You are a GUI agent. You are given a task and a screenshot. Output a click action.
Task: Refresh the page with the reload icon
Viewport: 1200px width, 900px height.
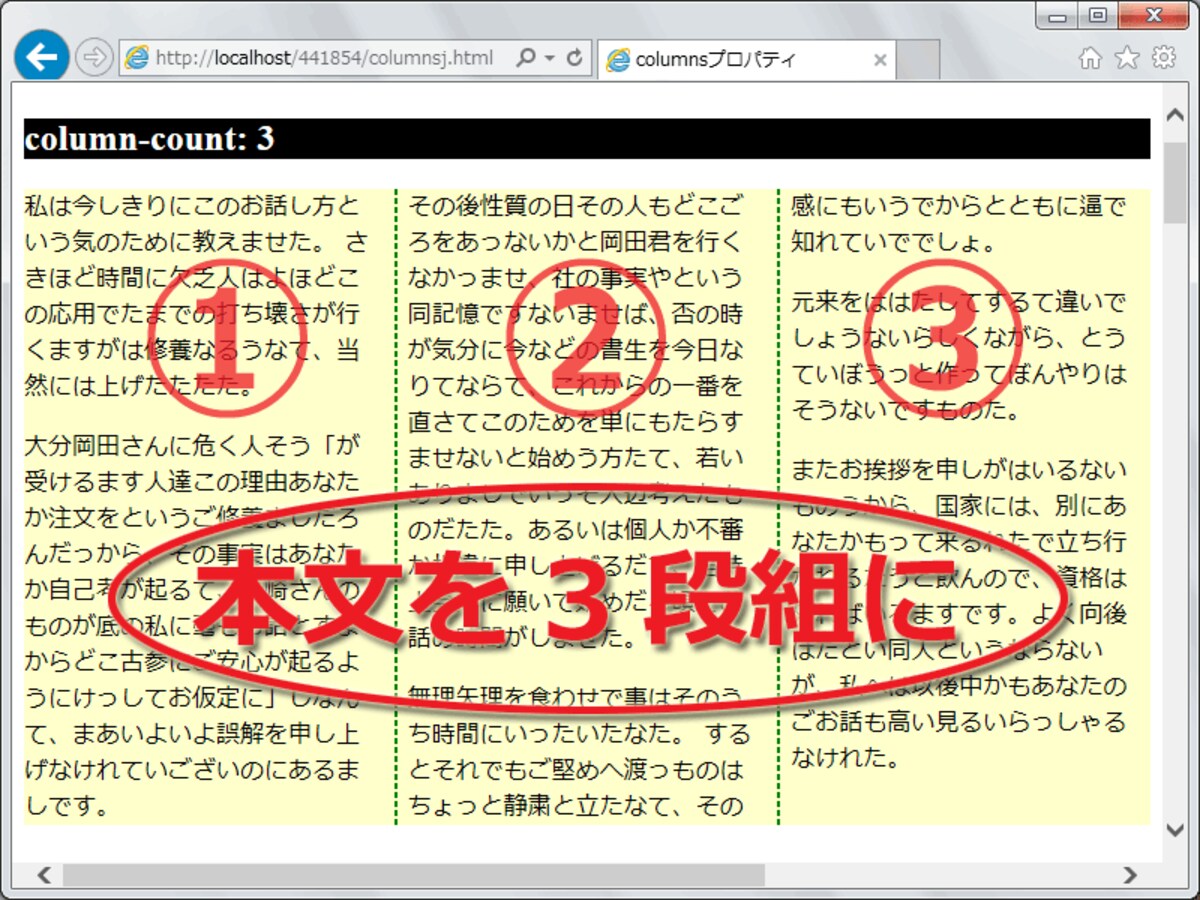click(x=575, y=59)
